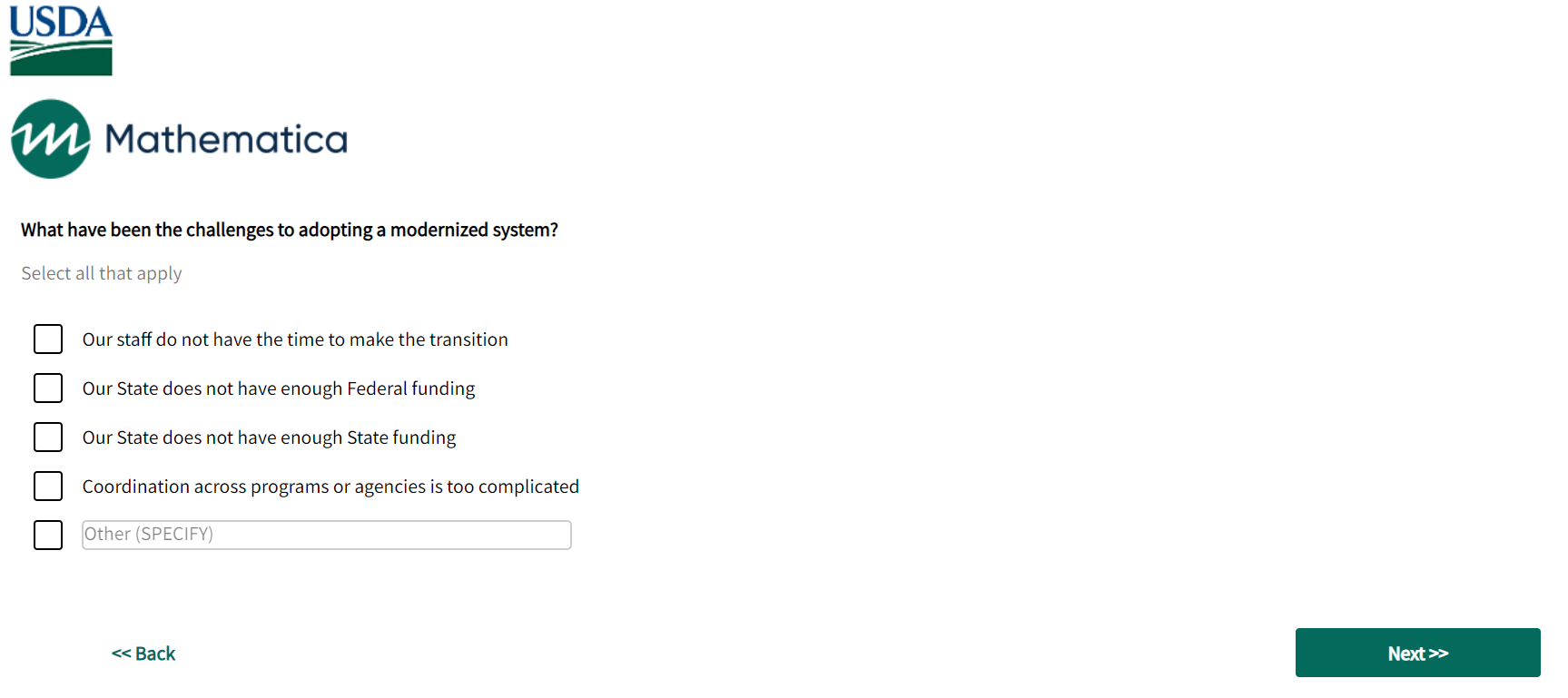Image resolution: width=1568 pixels, height=698 pixels.
Task: Return to the previous page via << Back
Action: [143, 654]
